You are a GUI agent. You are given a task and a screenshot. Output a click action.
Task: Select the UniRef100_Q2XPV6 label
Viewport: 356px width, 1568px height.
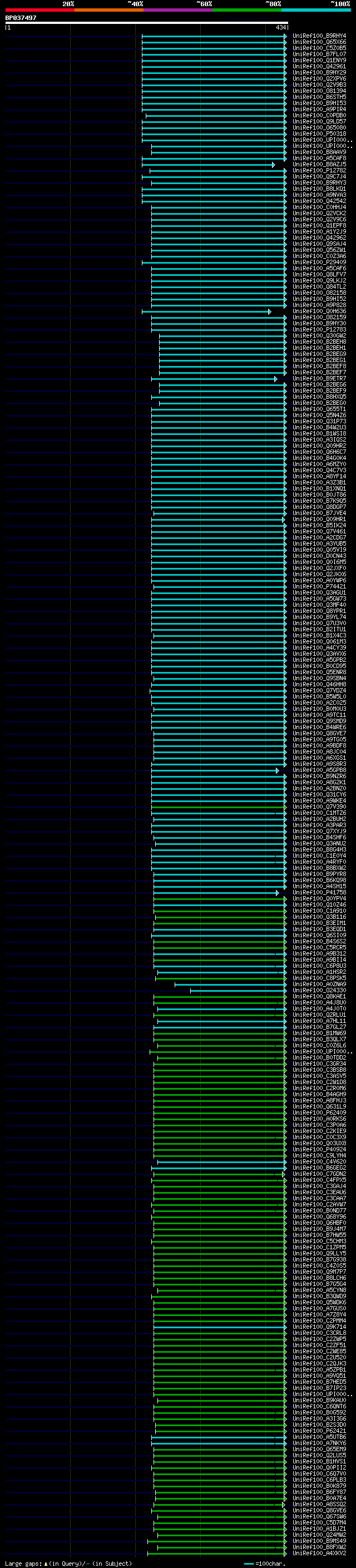tap(319, 78)
